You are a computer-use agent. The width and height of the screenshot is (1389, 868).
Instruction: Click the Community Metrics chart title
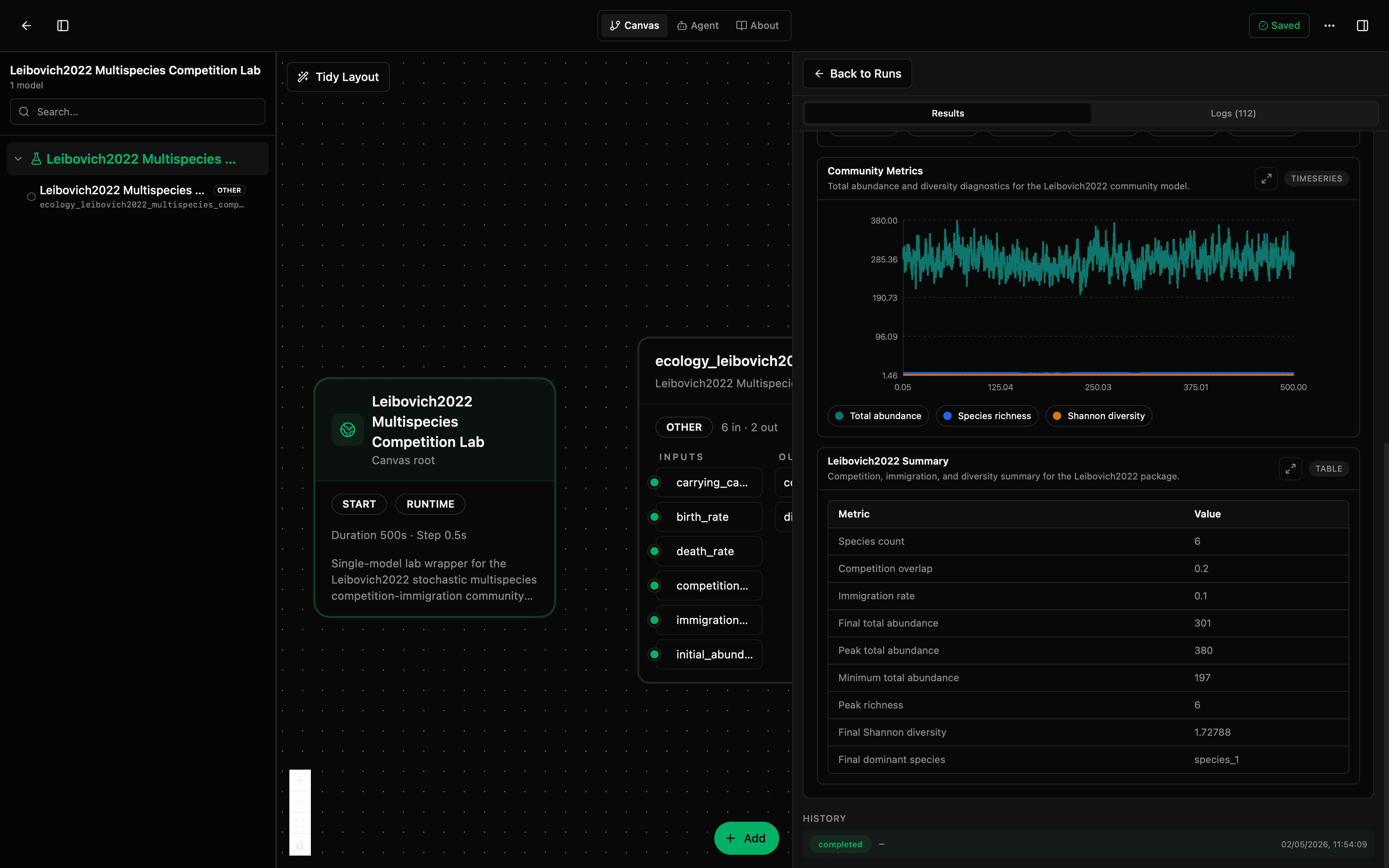(875, 170)
